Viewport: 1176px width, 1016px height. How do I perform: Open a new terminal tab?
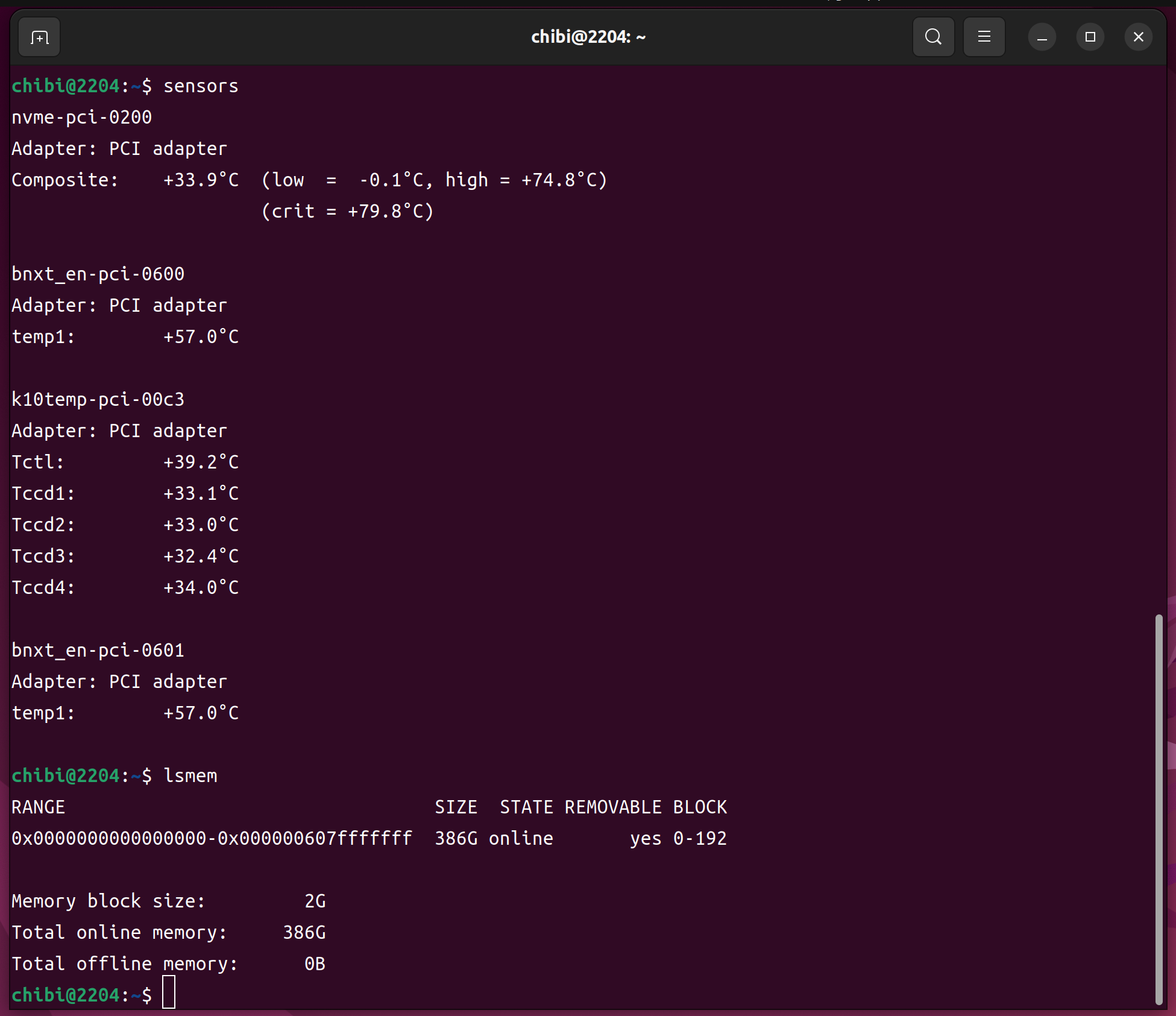(39, 37)
